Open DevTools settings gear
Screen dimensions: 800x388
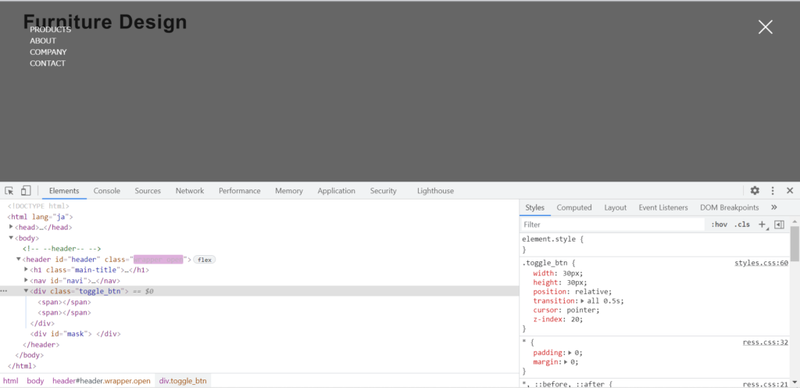click(x=755, y=190)
